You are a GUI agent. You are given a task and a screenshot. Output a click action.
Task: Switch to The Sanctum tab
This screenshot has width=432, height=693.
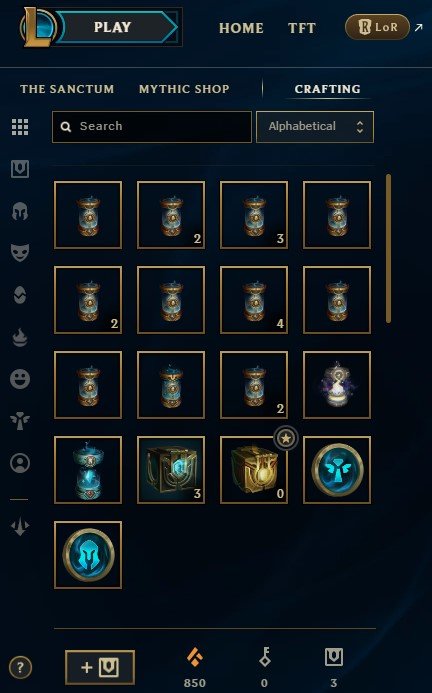pyautogui.click(x=67, y=89)
